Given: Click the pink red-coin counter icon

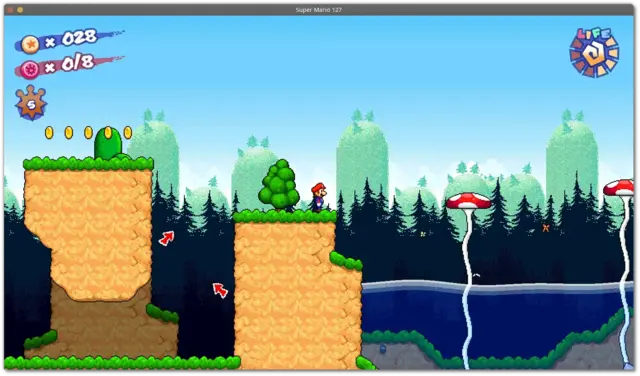Looking at the screenshot, I should point(30,69).
